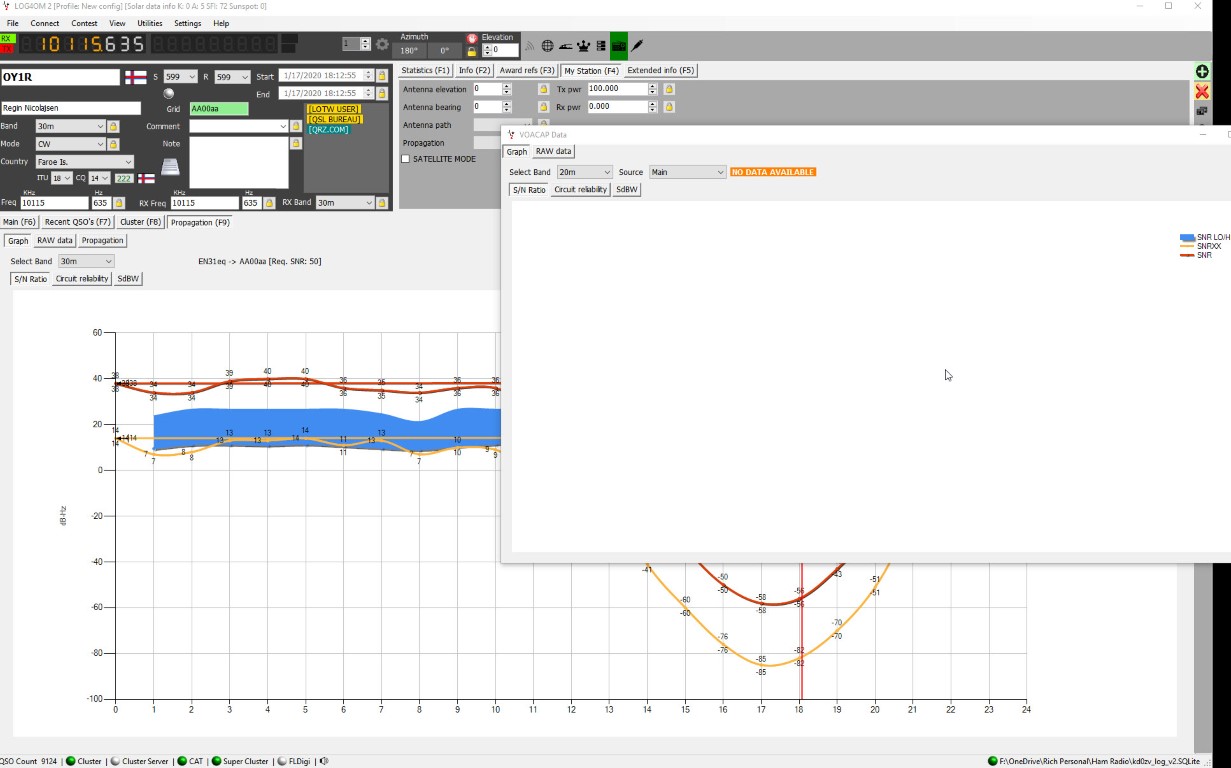Screen dimensions: 1231x768
Task: Click the [QSL BUREAU] label
Action: click(335, 119)
